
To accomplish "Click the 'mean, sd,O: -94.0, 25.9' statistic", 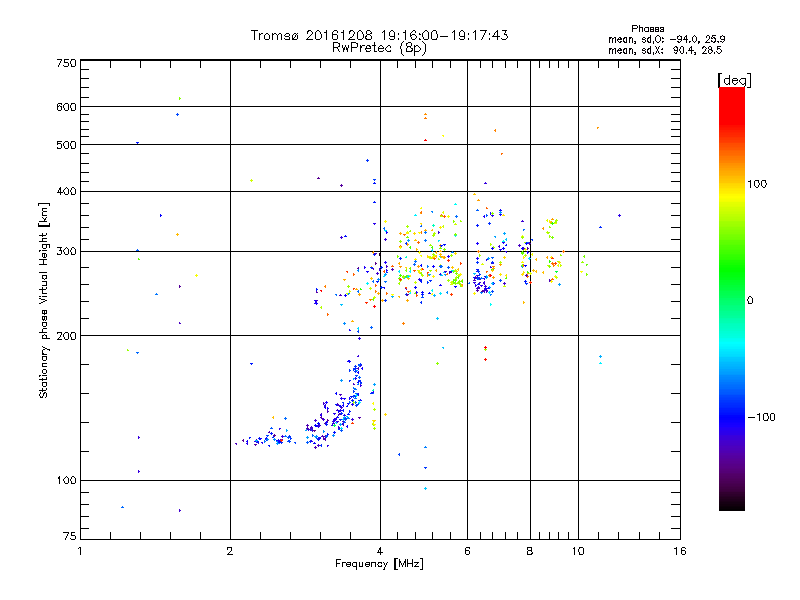I will 666,39.
